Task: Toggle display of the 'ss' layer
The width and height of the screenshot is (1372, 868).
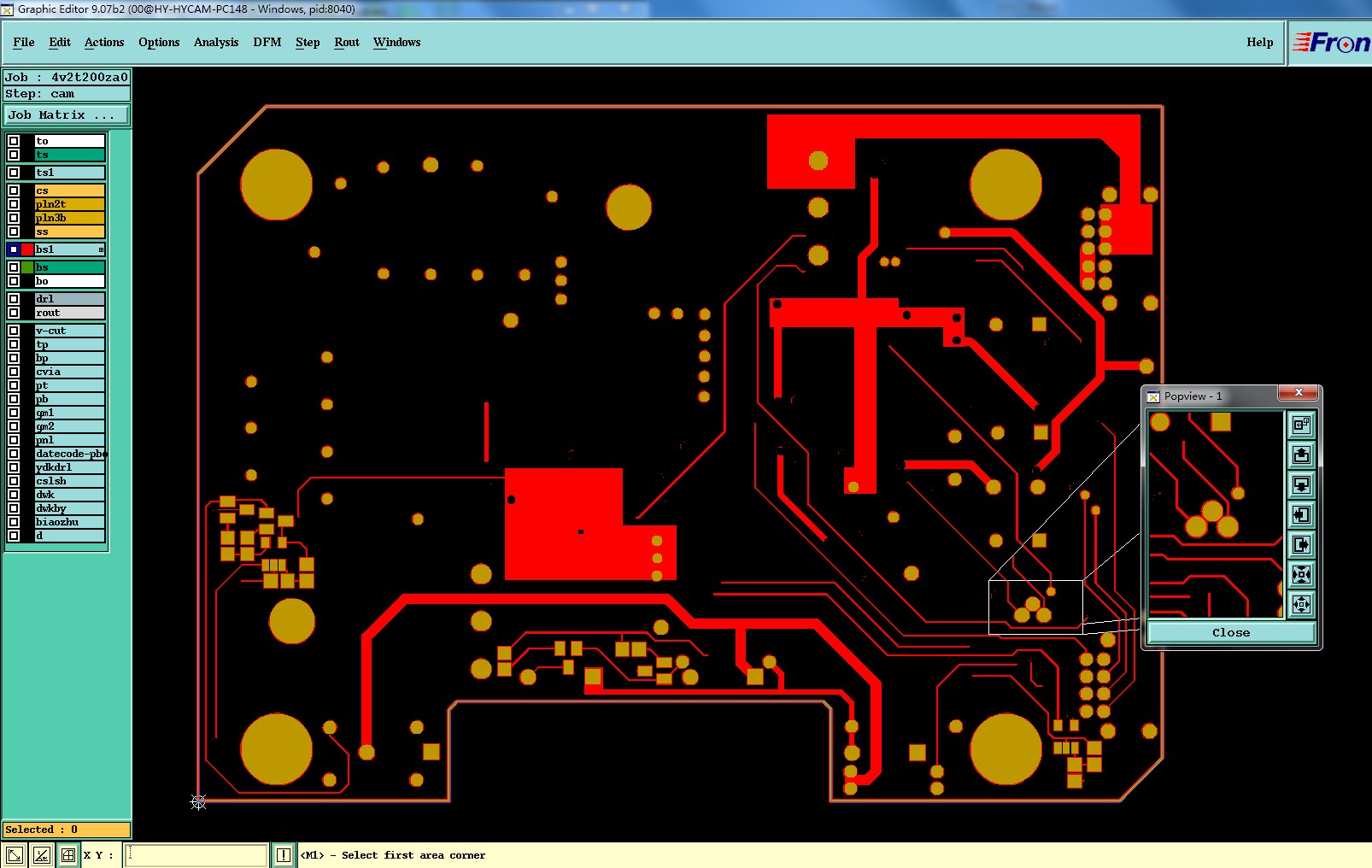Action: (x=14, y=232)
